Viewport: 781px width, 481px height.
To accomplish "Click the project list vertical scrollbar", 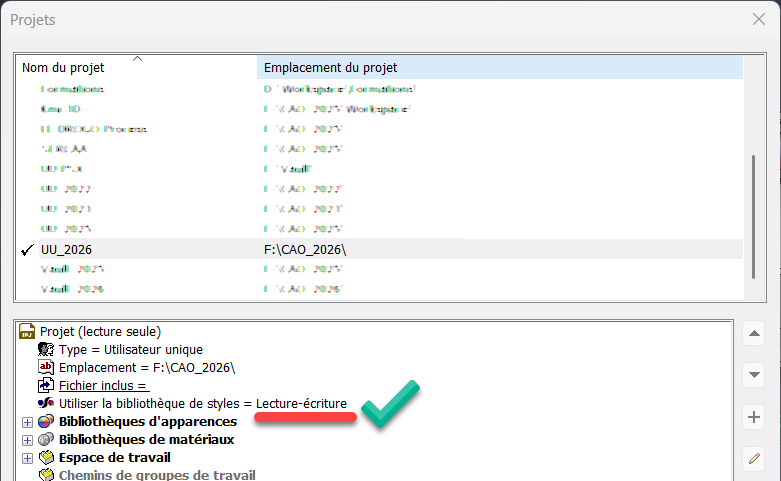I will pos(752,217).
